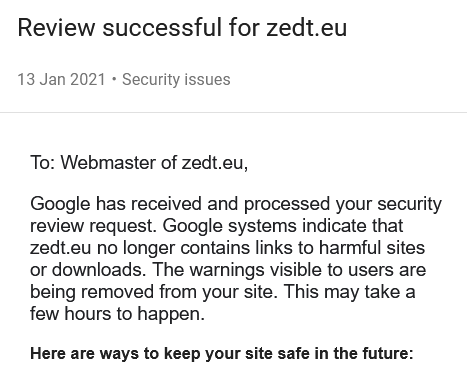Click 'To: Webmaster of zedt.eu,' greeting line

(x=139, y=163)
